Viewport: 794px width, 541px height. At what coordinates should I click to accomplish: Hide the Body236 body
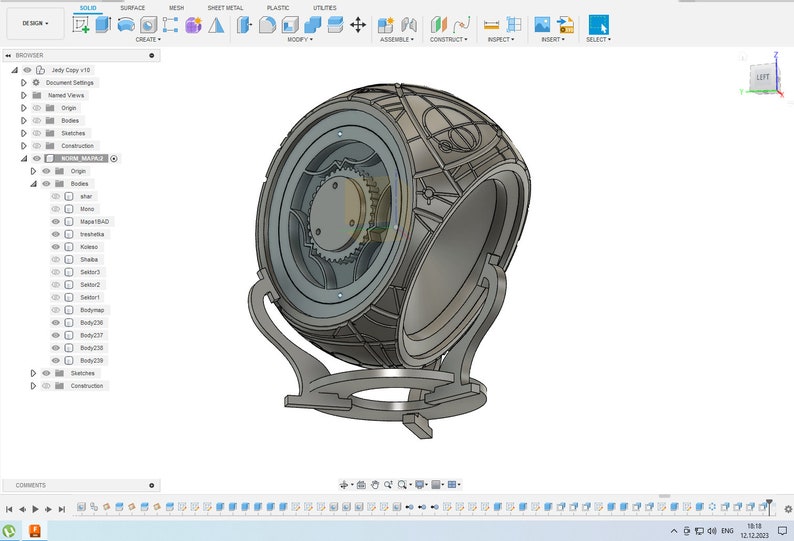56,323
